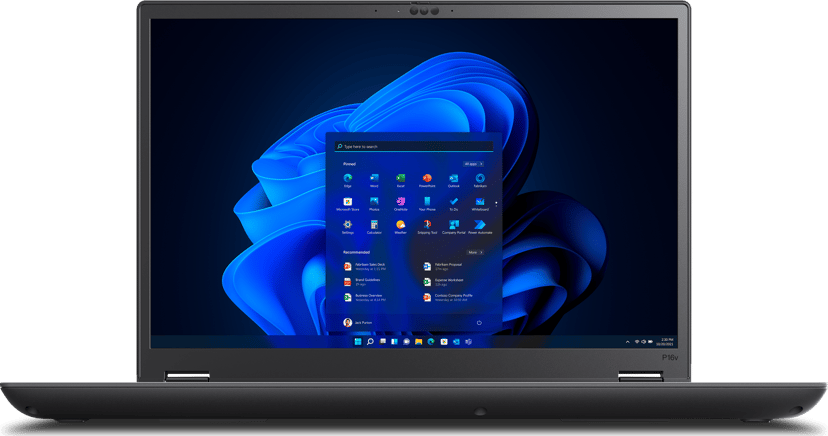This screenshot has height=436, width=828.
Task: Click the Search magnifier on the taskbar
Action: click(x=370, y=342)
